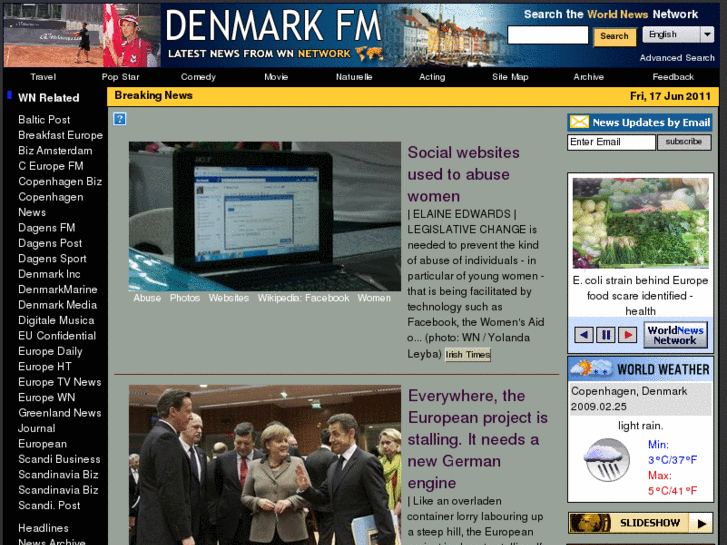
Task: Open Digitale Musica sidebar link
Action: point(56,321)
